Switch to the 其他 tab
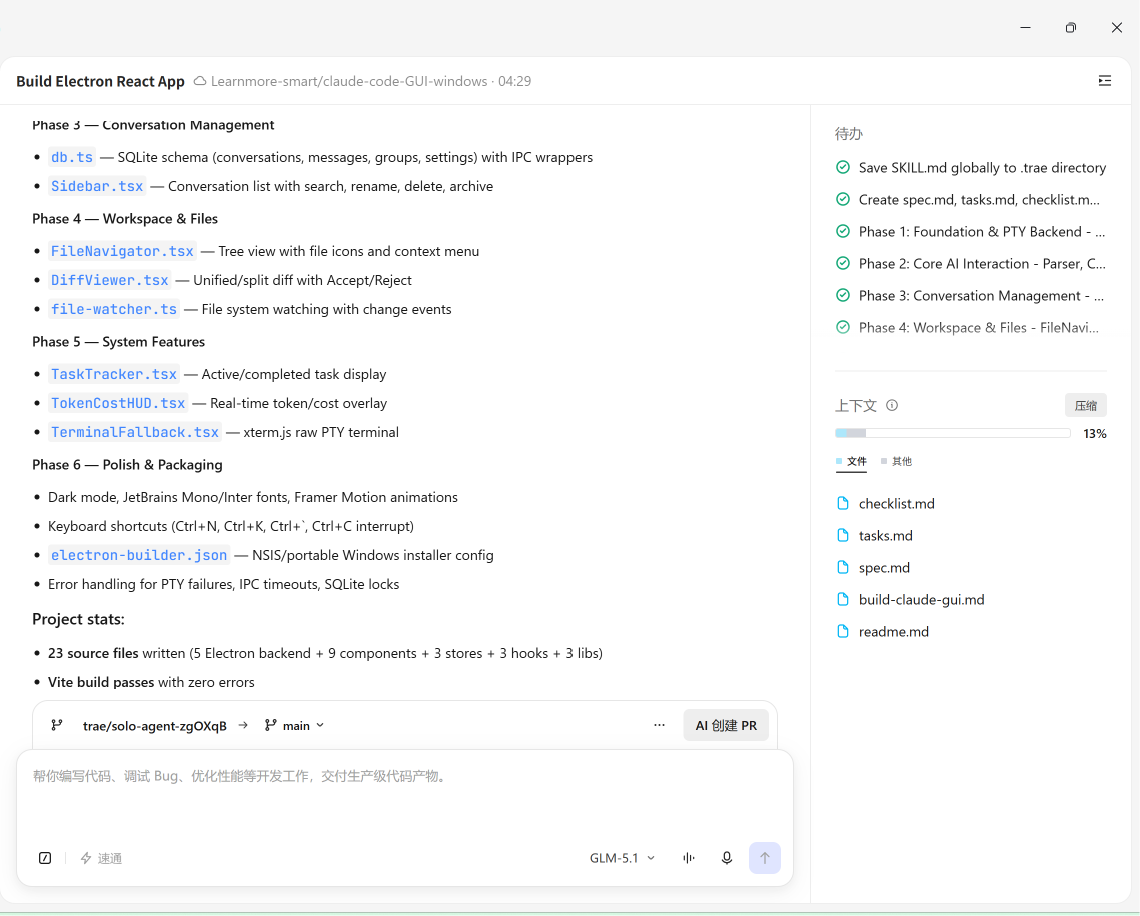Screen dimensions: 1140x916 896,462
